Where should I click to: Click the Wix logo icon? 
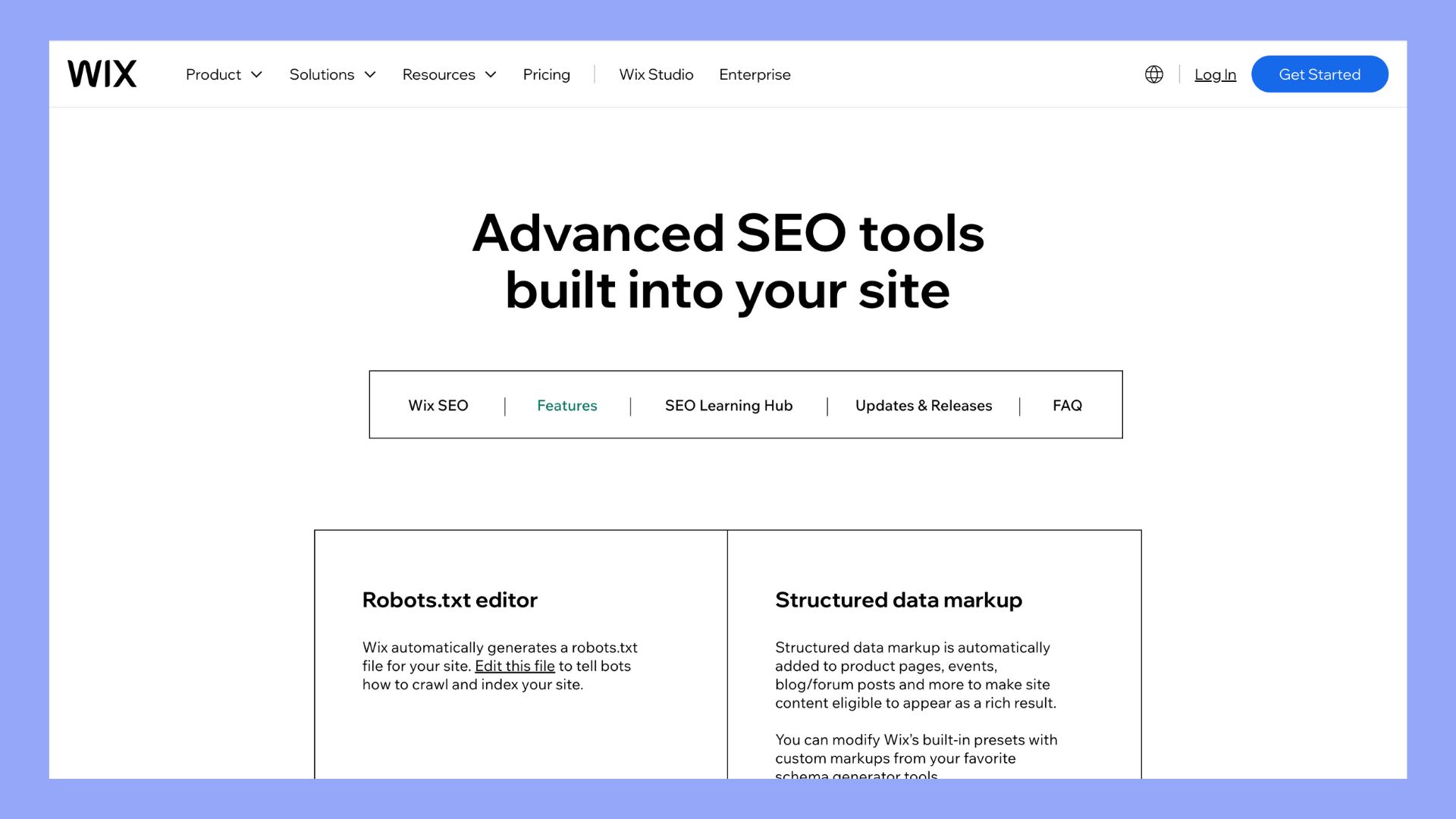pyautogui.click(x=100, y=73)
